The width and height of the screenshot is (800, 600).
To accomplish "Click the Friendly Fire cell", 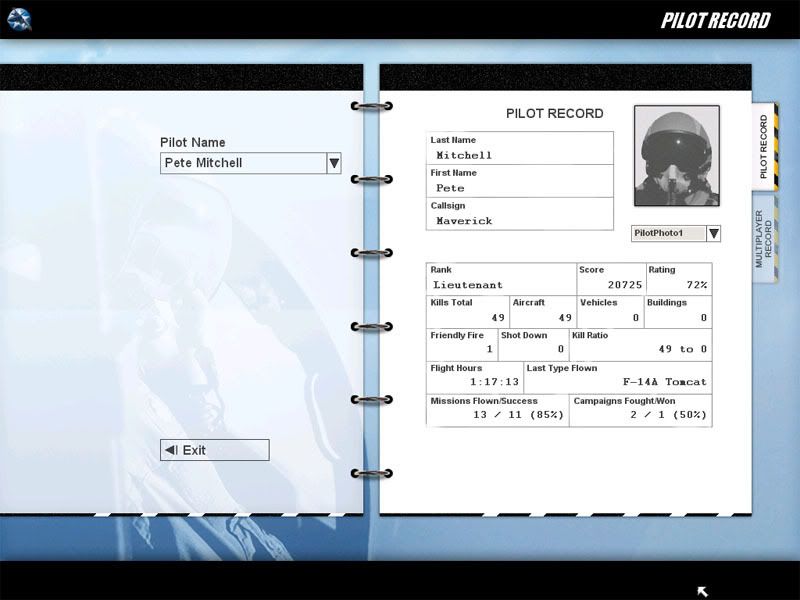I will coord(462,345).
